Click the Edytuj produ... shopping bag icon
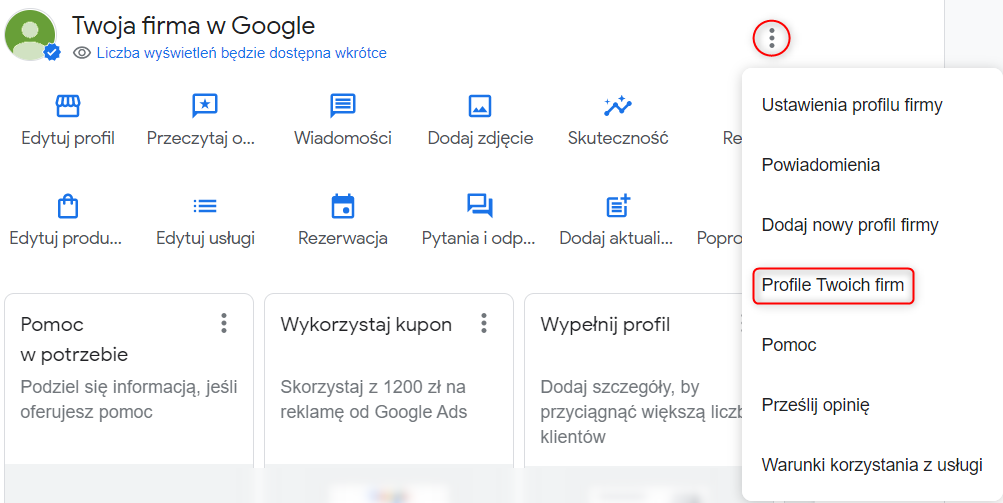Screen dimensions: 1003x503 click(x=68, y=206)
